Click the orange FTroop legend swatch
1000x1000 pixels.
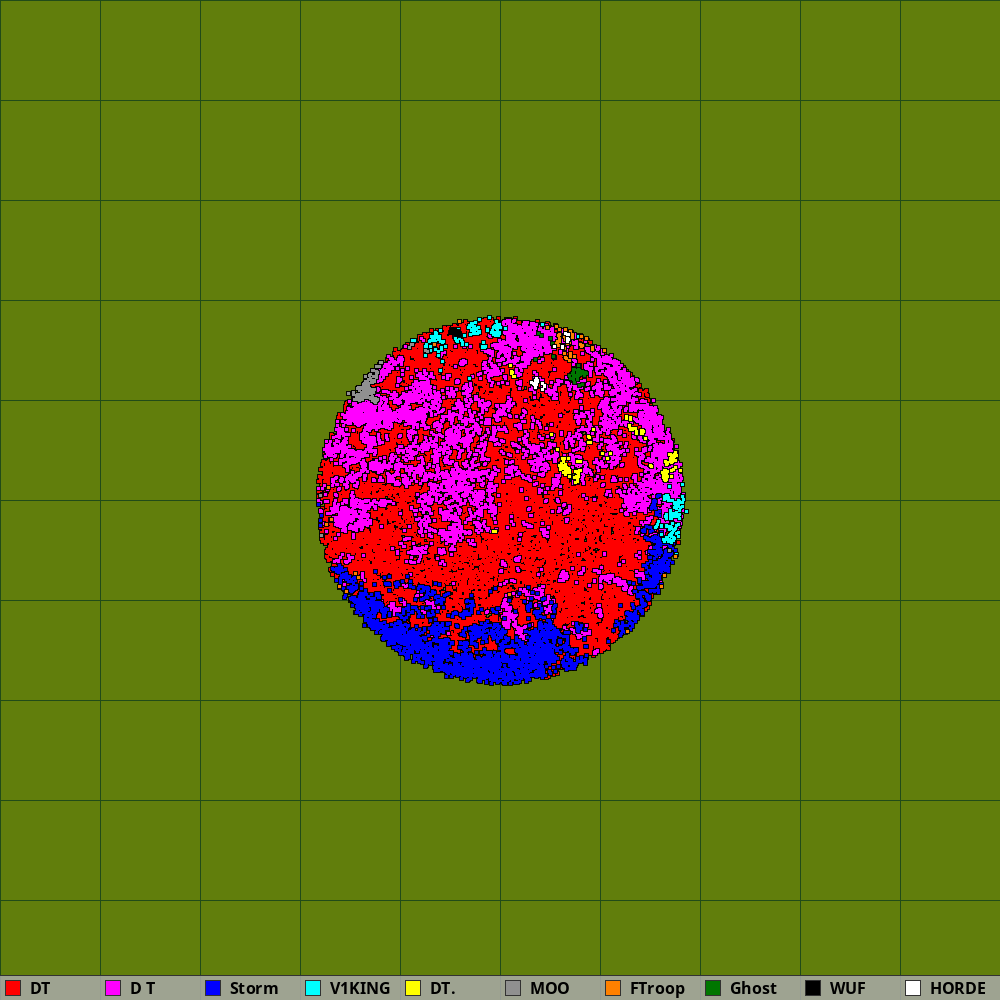point(613,988)
